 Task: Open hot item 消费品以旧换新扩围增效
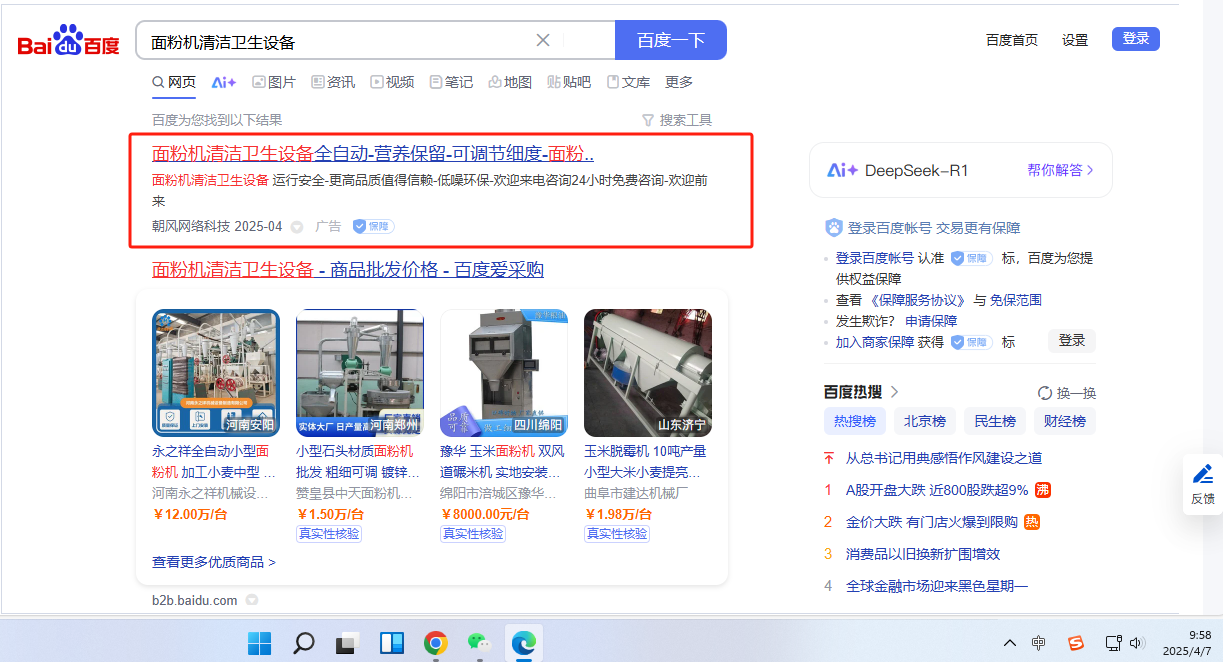[923, 554]
